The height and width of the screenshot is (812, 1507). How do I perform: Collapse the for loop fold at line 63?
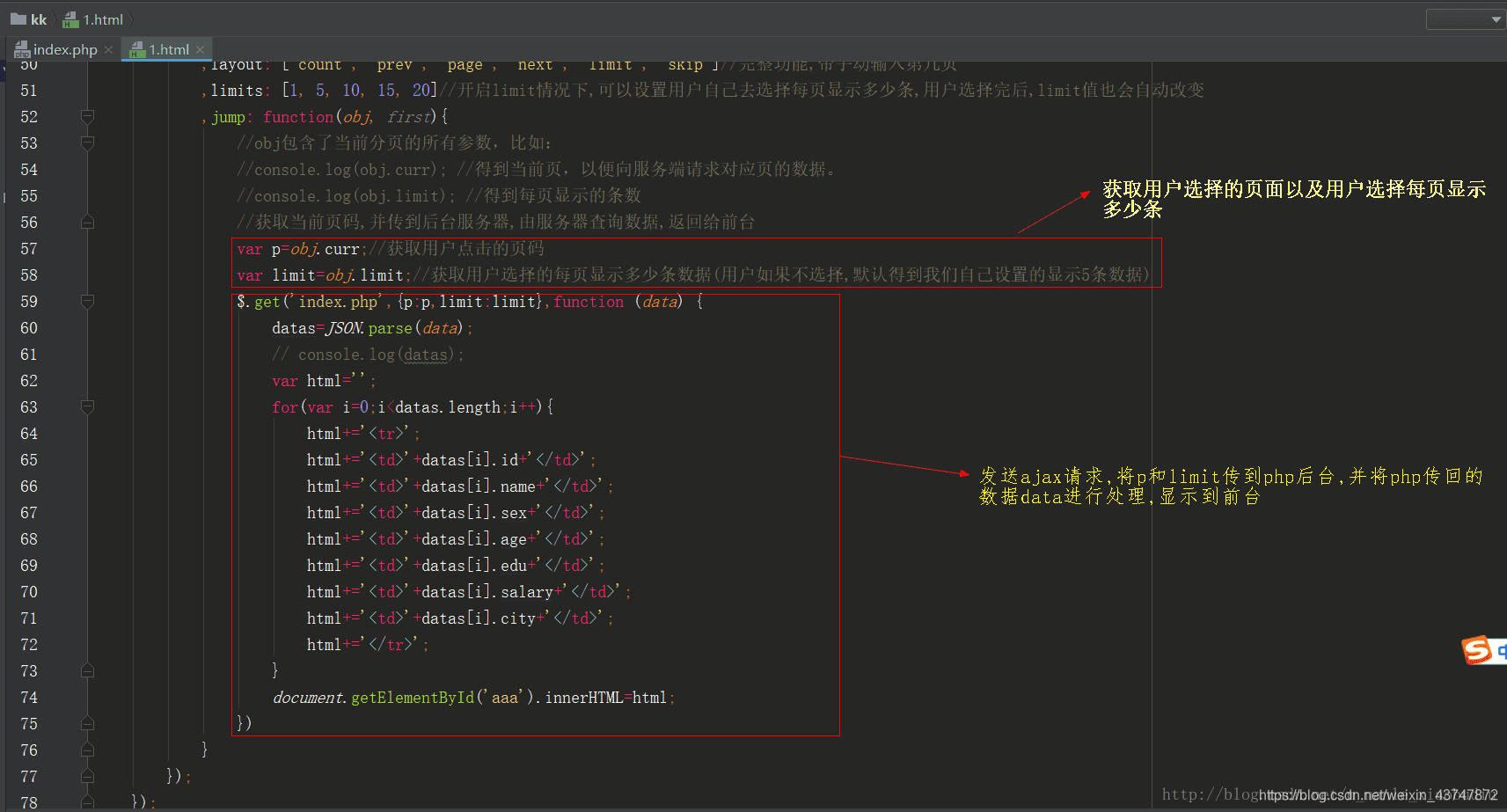tap(87, 406)
